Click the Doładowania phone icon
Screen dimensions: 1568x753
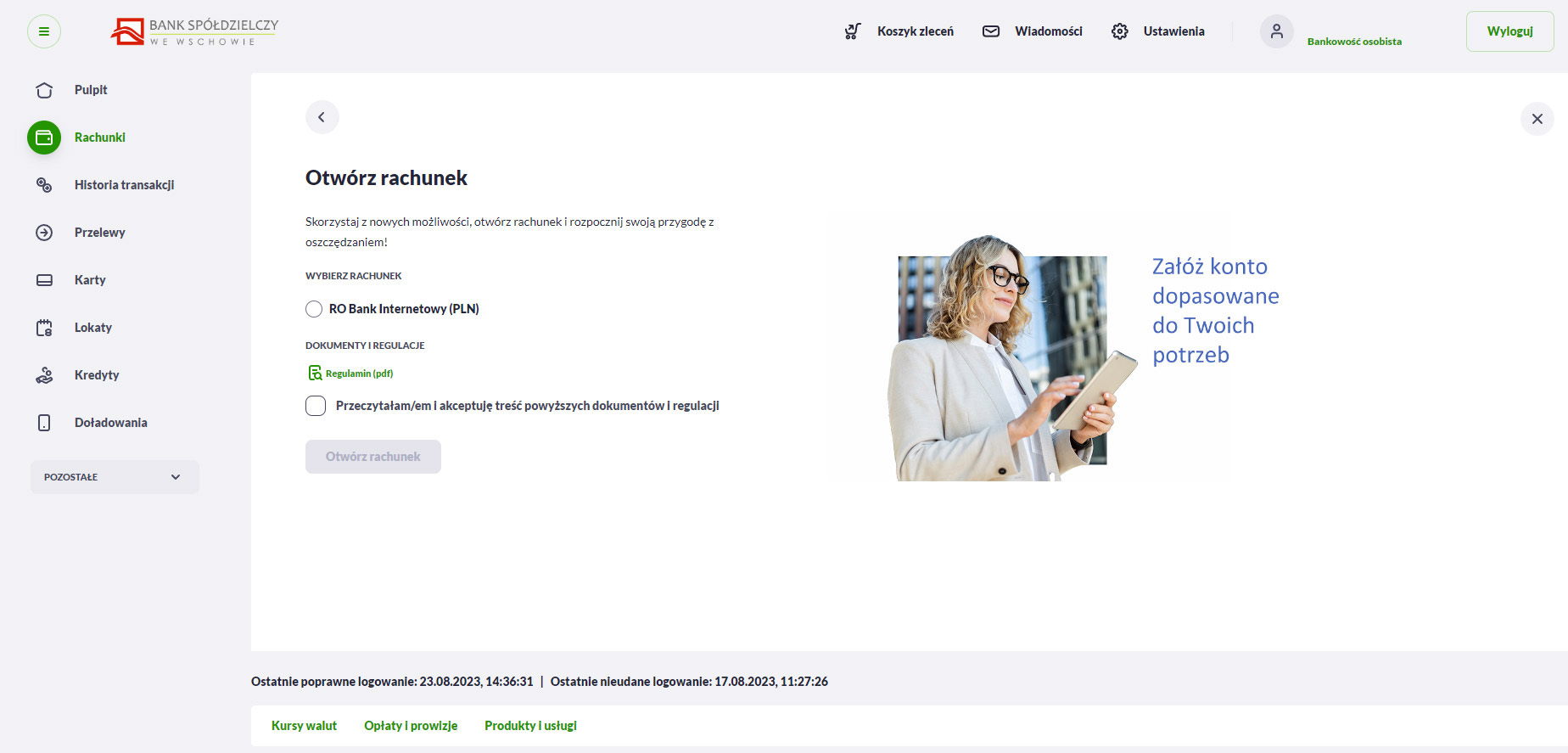(44, 423)
